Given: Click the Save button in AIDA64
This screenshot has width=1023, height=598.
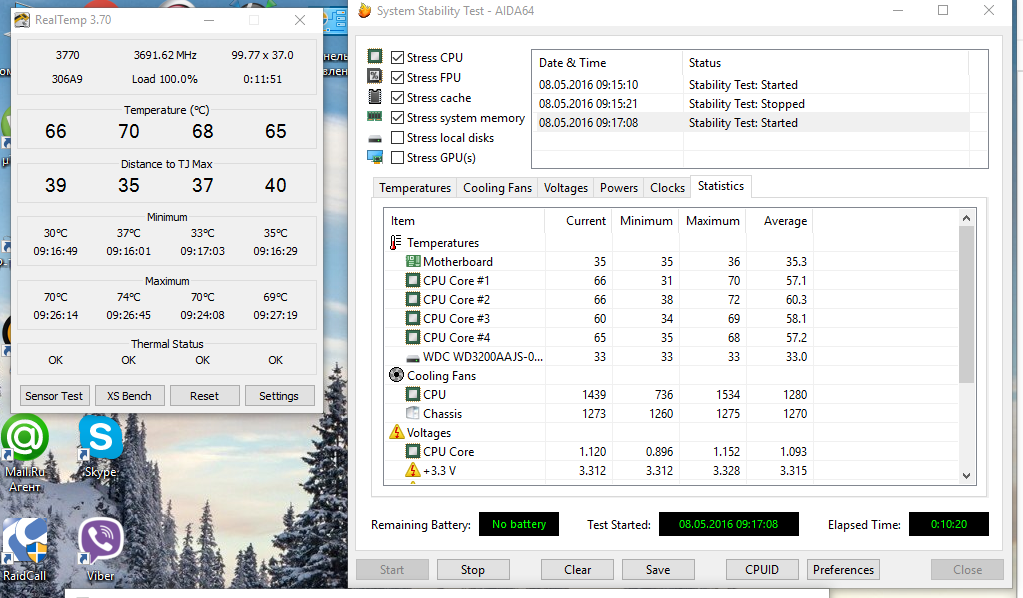Looking at the screenshot, I should [x=658, y=569].
